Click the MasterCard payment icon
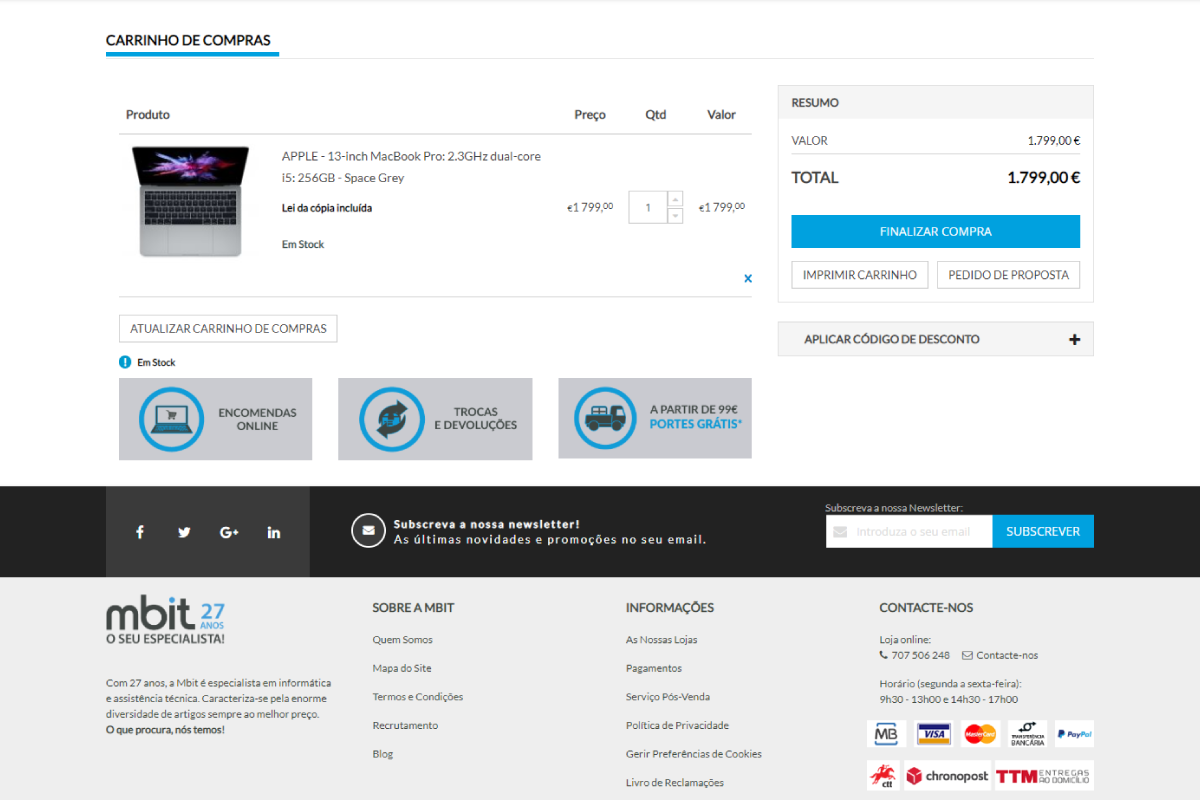 pos(980,734)
